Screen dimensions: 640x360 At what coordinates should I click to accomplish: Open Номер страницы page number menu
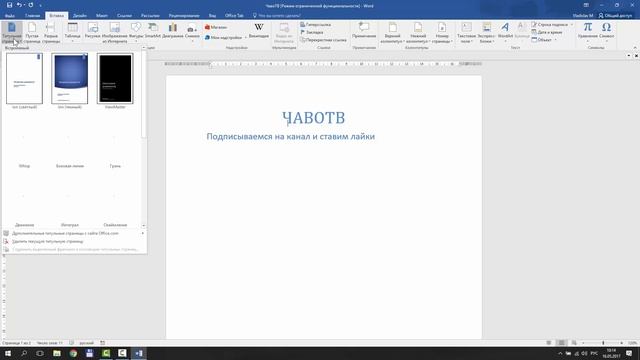click(442, 33)
